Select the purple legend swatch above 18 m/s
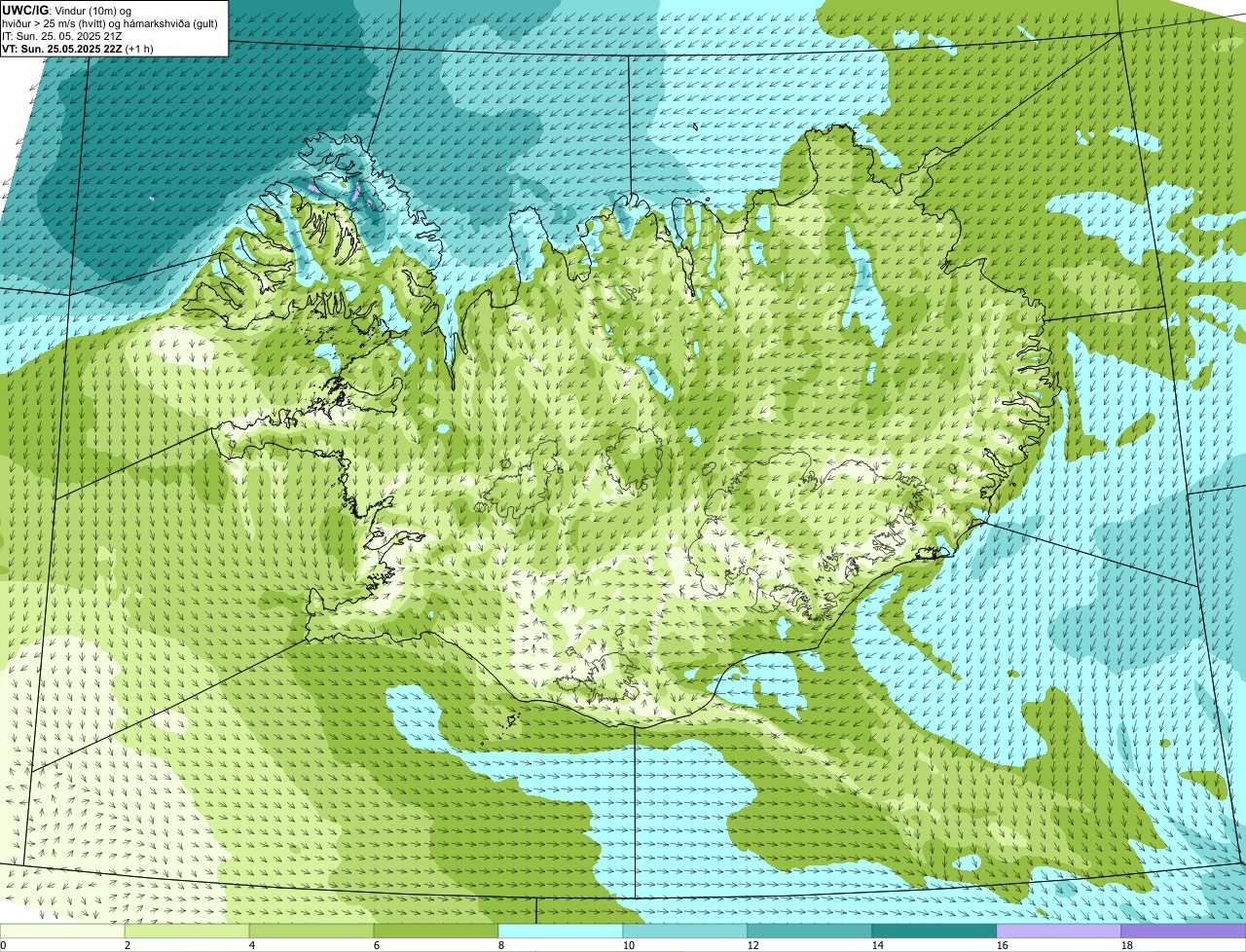The width and height of the screenshot is (1246, 952). tap(1184, 932)
